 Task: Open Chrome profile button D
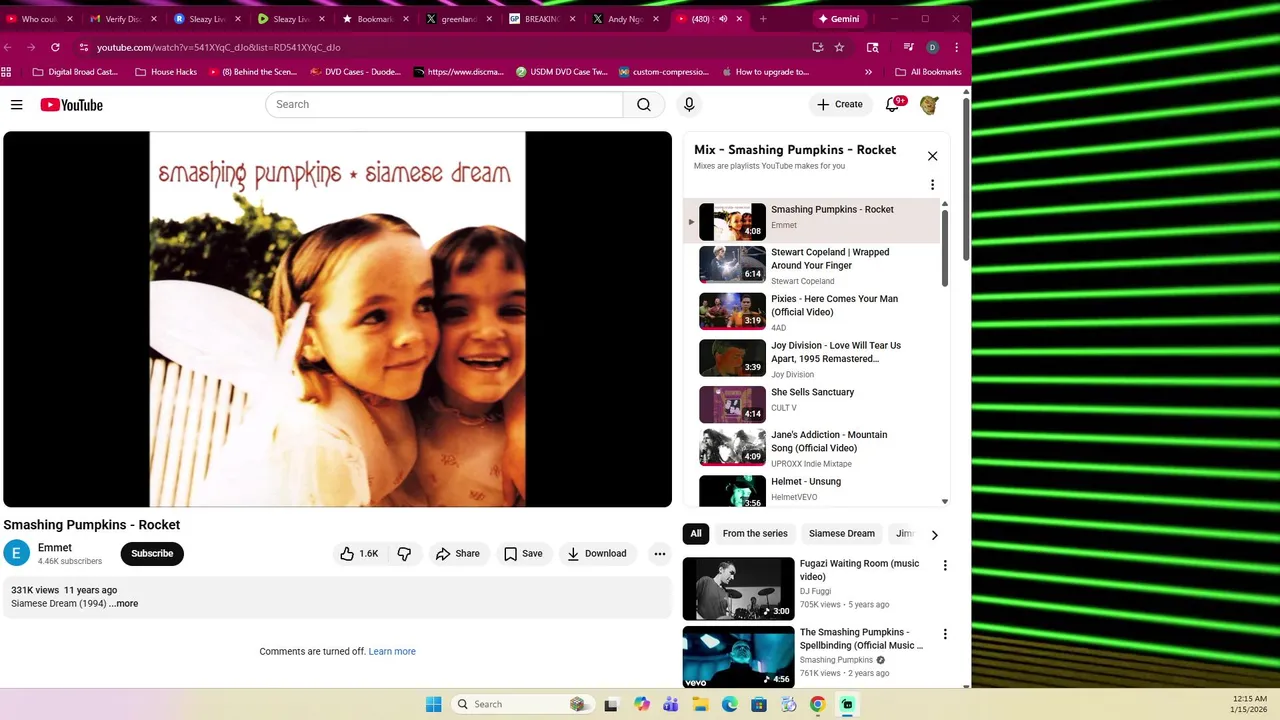(x=932, y=47)
